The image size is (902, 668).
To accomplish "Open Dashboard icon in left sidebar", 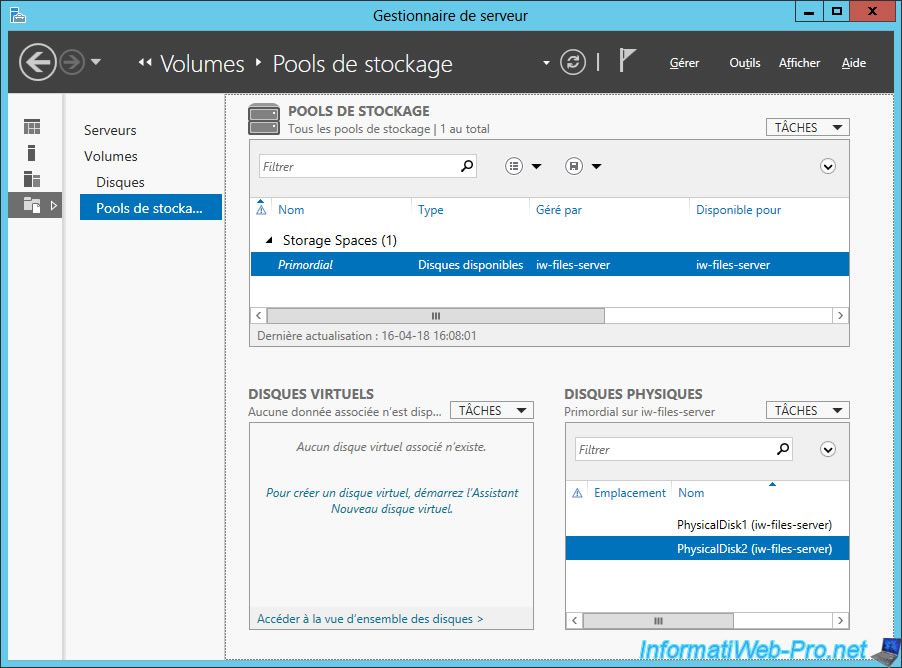I will 32,127.
